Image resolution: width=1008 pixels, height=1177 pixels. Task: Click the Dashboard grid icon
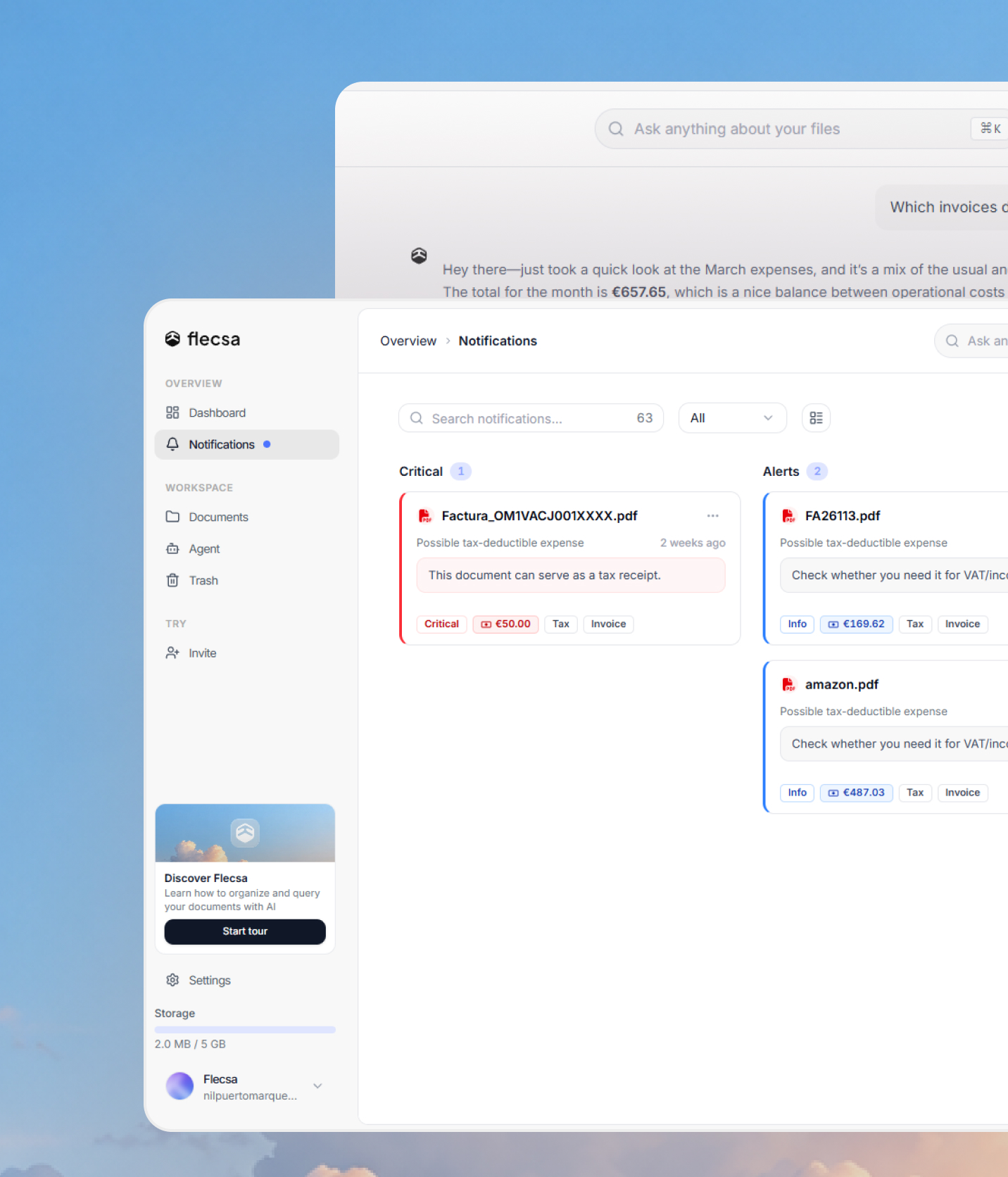tap(172, 413)
